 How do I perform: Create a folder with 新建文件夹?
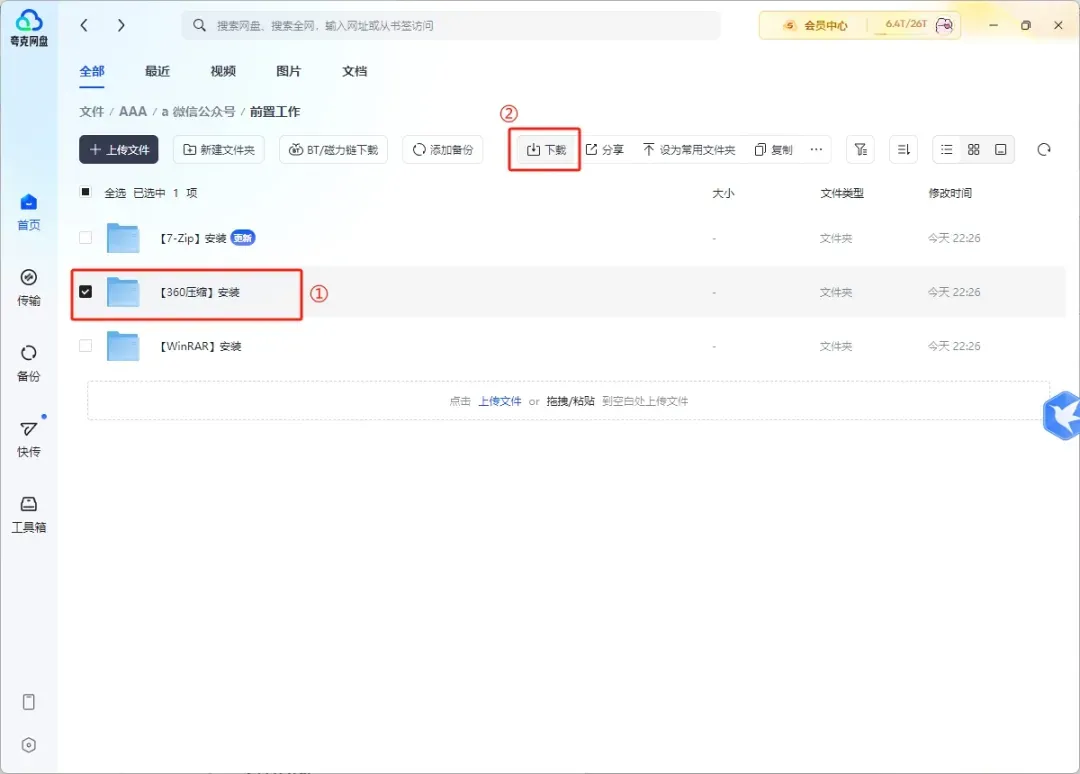point(219,149)
